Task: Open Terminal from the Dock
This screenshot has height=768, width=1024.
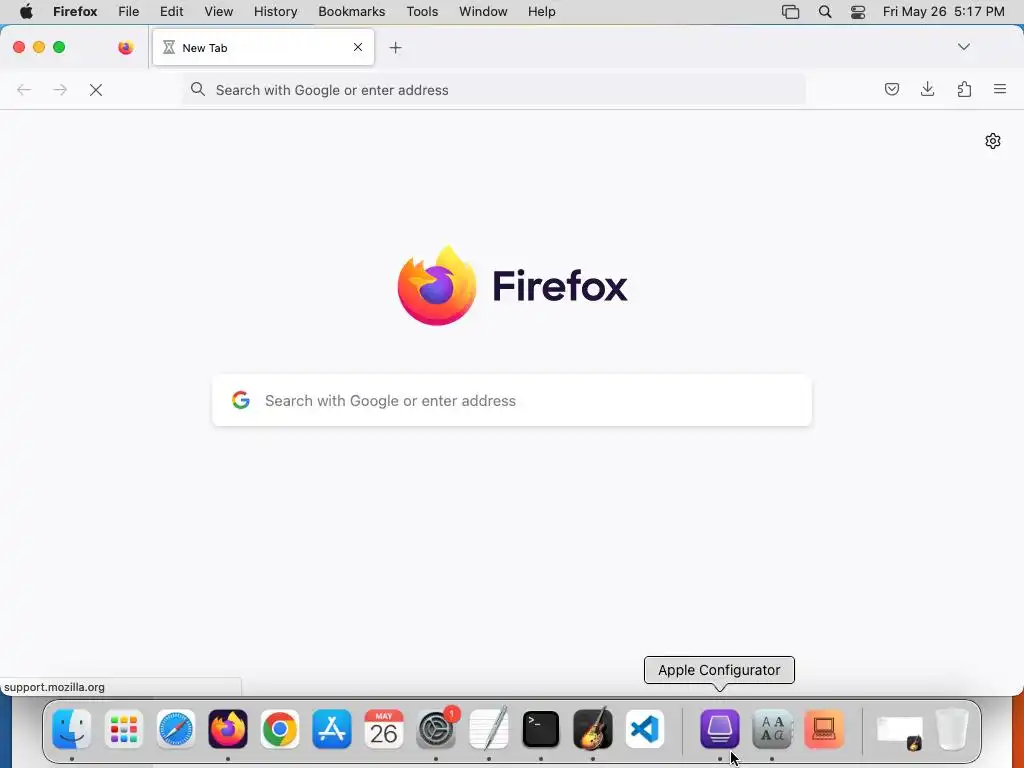Action: (x=541, y=729)
